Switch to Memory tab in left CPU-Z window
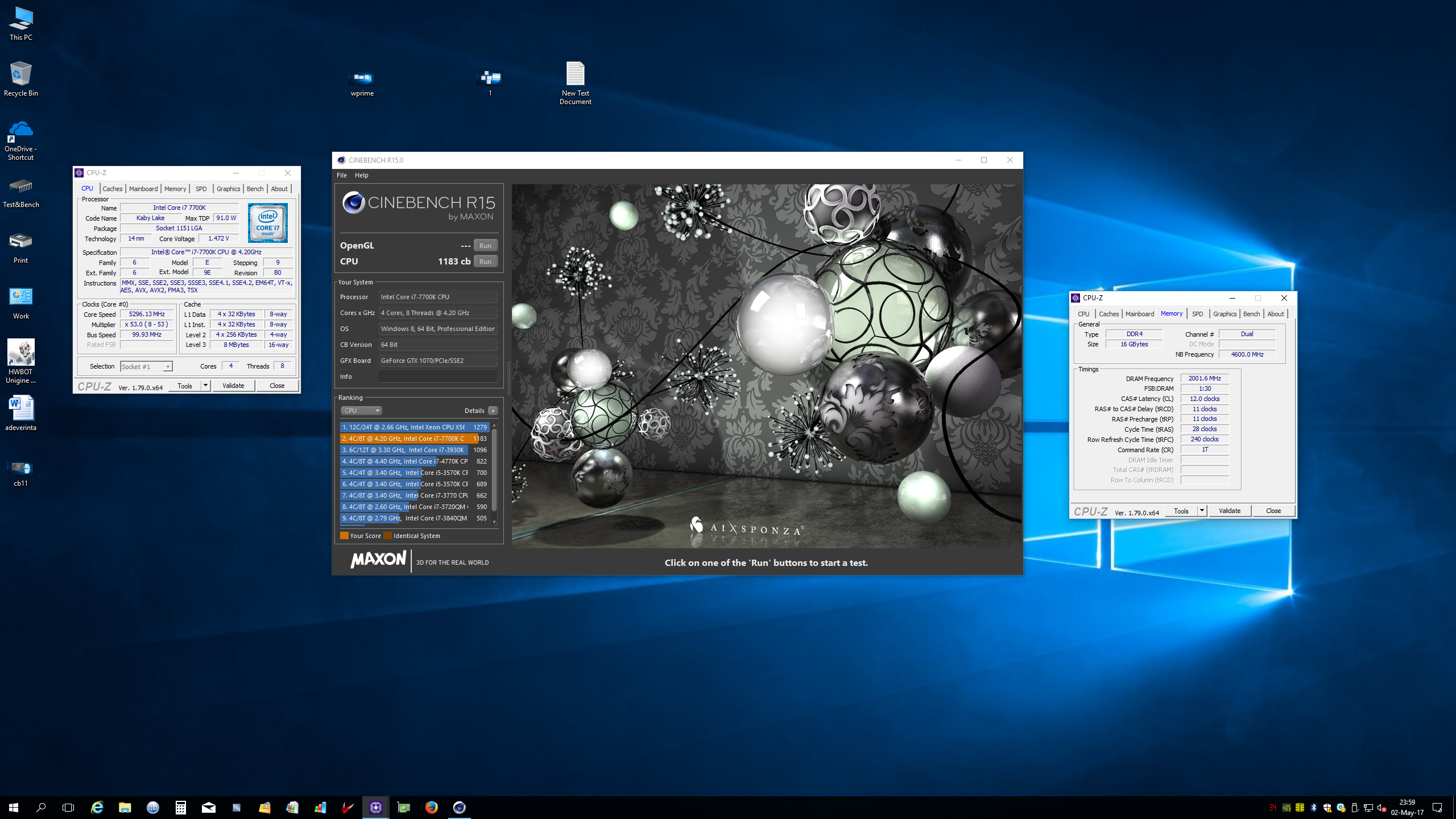 [x=175, y=189]
